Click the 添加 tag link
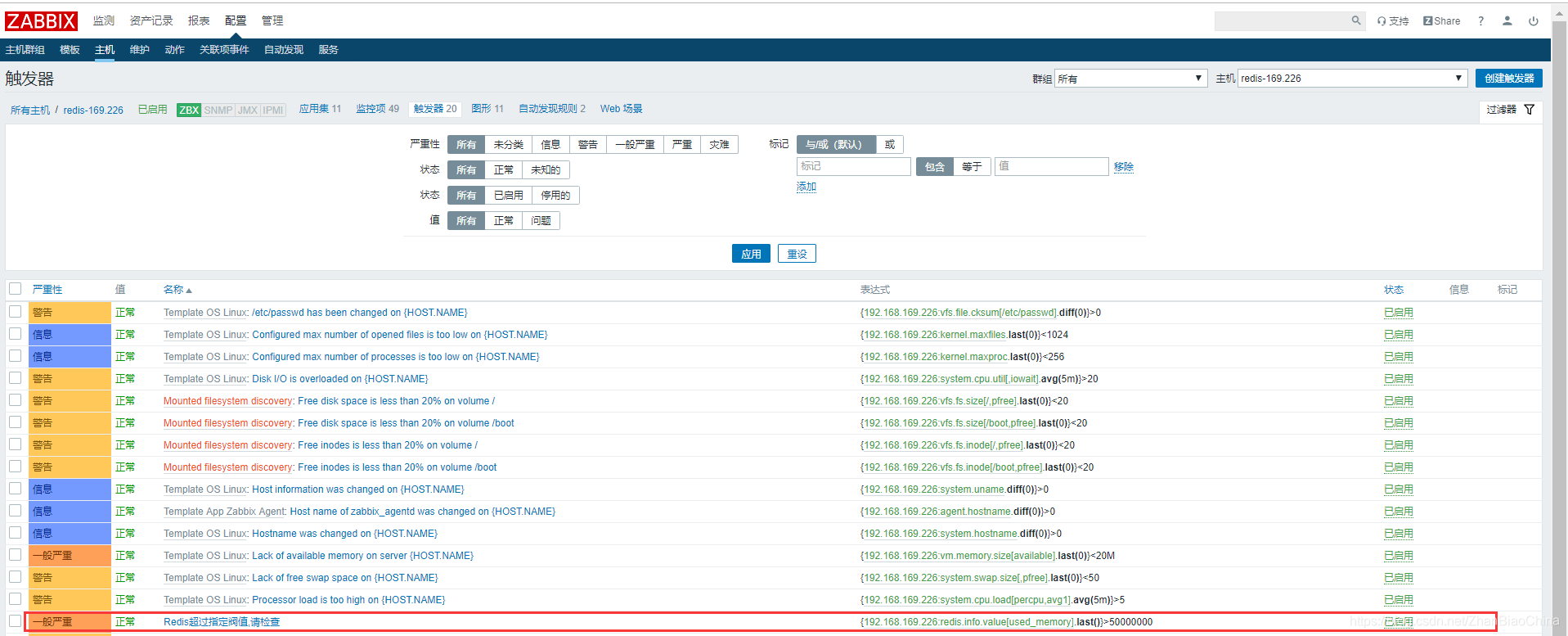 806,187
